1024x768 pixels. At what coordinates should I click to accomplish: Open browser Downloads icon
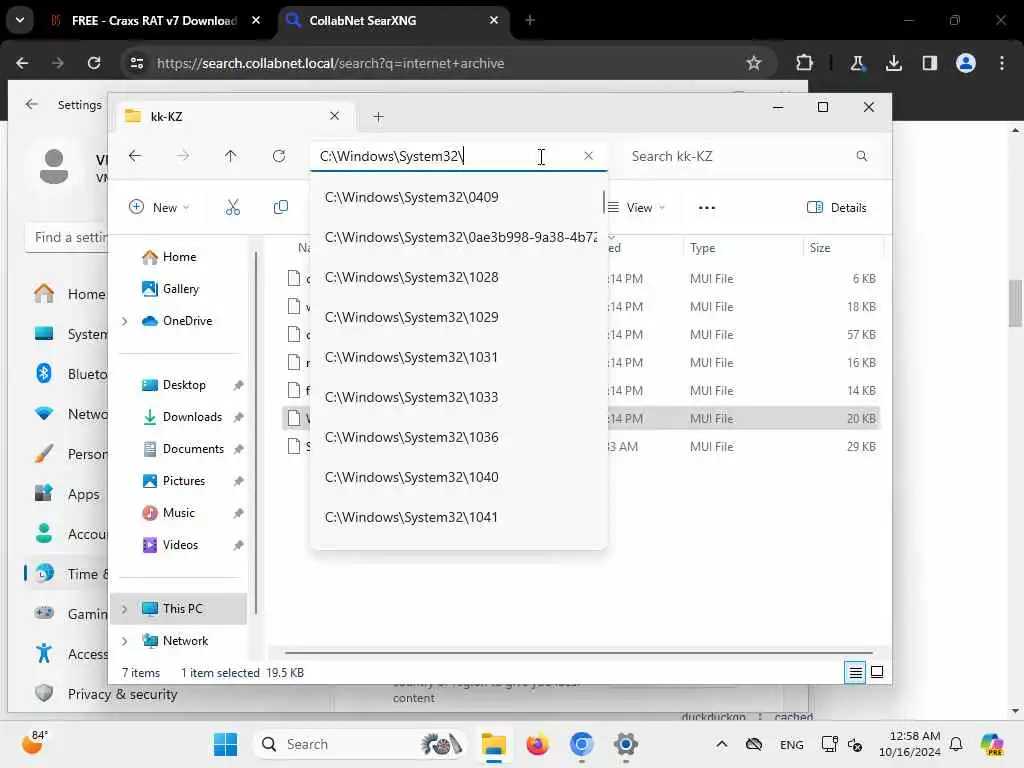click(893, 63)
